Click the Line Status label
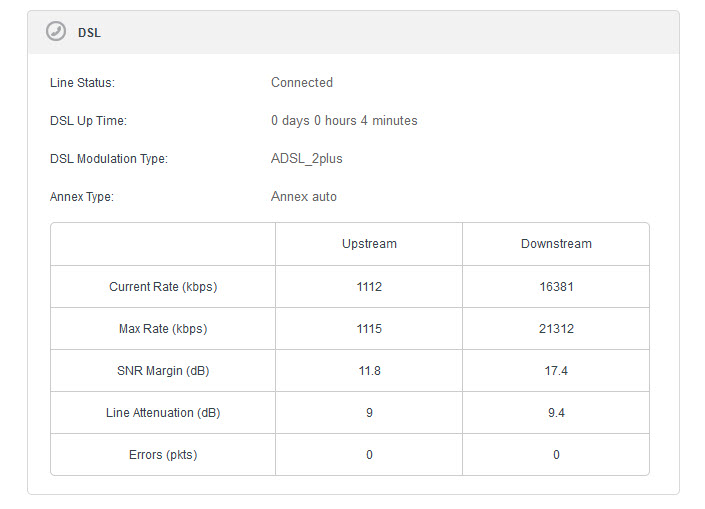705x509 pixels. point(82,83)
